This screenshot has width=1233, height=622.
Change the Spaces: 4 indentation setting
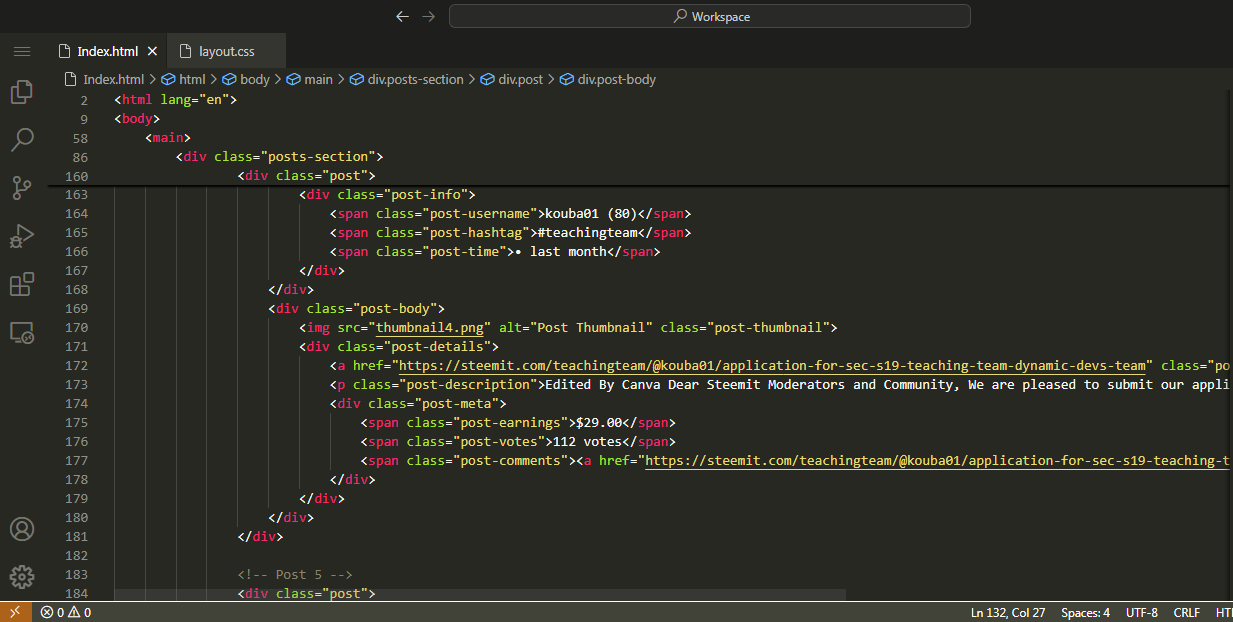click(1085, 612)
